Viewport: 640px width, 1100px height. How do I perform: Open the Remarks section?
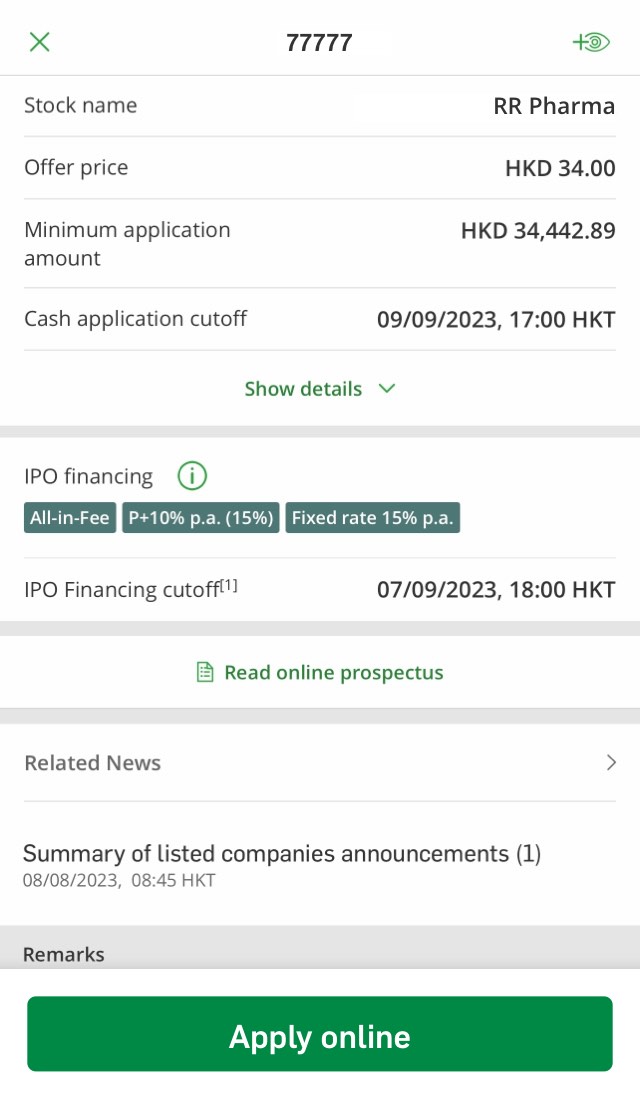pos(64,954)
